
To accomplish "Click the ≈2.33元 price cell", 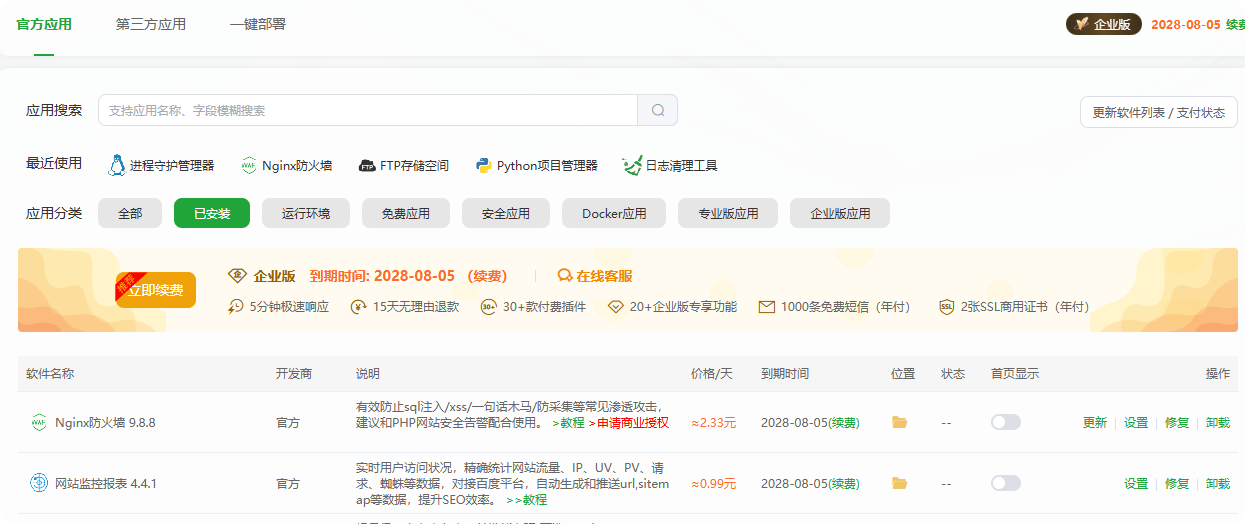I will coord(714,423).
